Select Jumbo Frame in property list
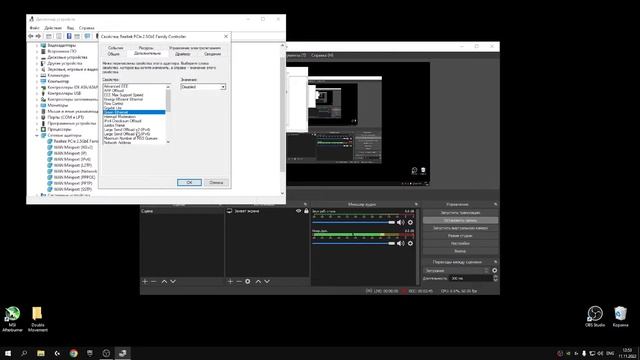The width and height of the screenshot is (640, 360). point(114,125)
